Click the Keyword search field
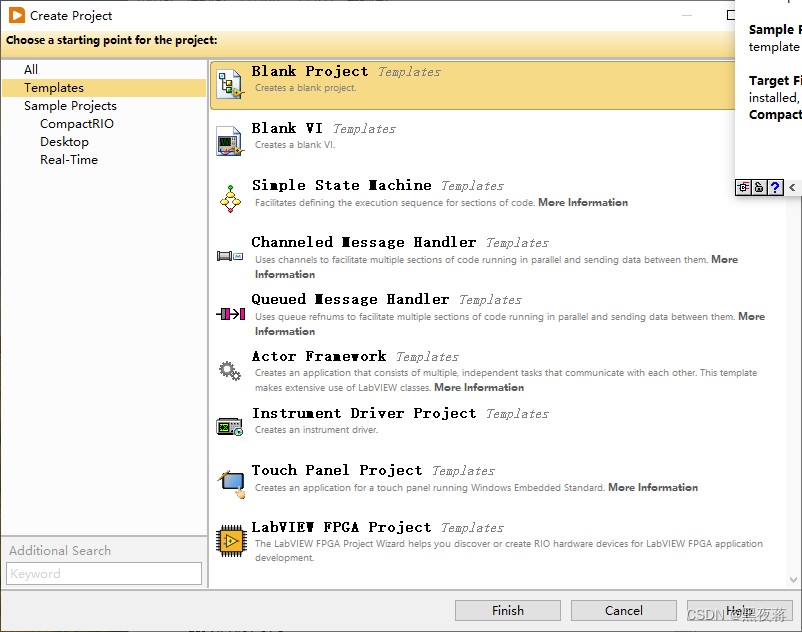The width and height of the screenshot is (802, 632). click(x=104, y=573)
